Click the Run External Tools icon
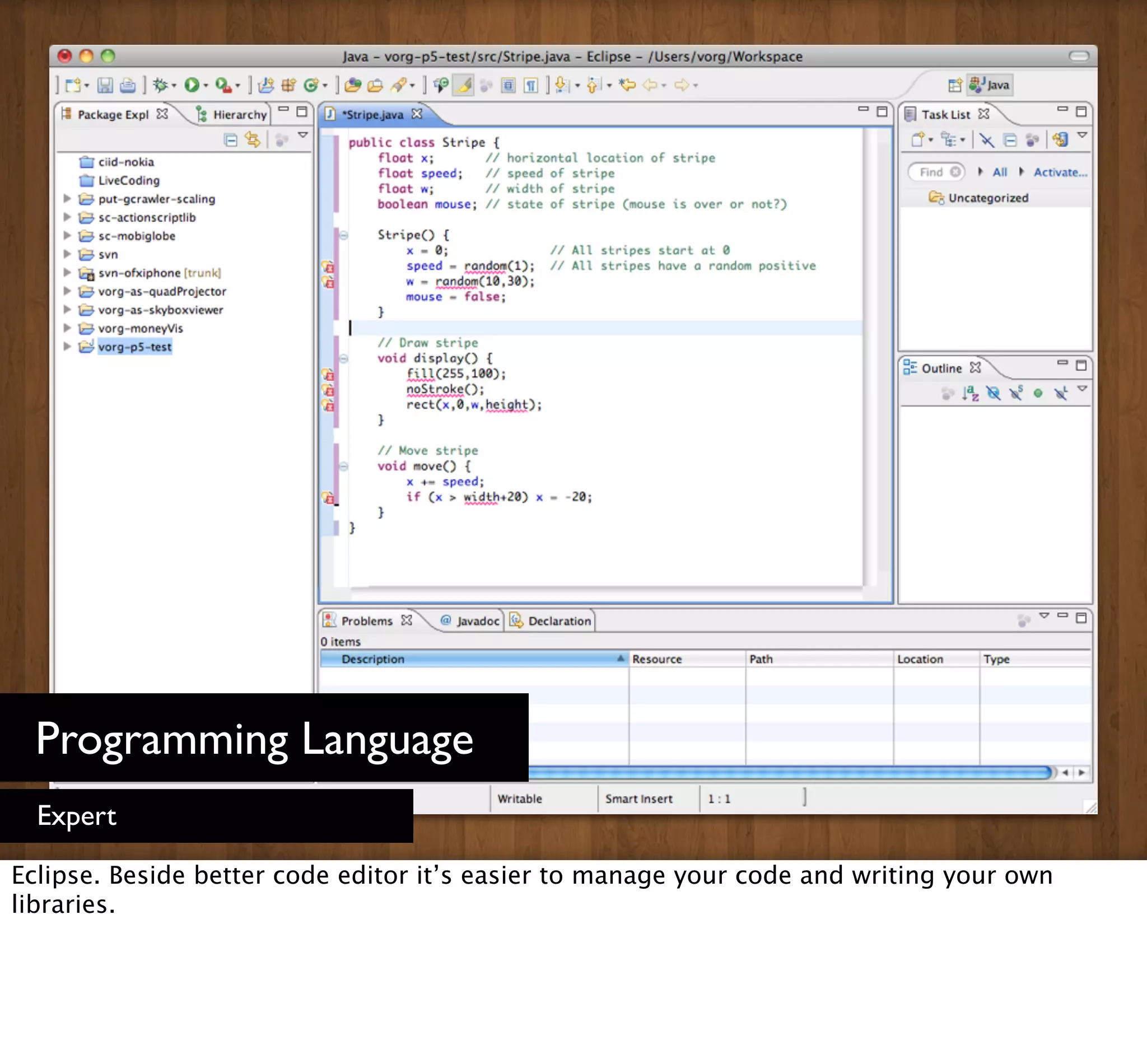This screenshot has height=1064, width=1147. click(x=223, y=85)
